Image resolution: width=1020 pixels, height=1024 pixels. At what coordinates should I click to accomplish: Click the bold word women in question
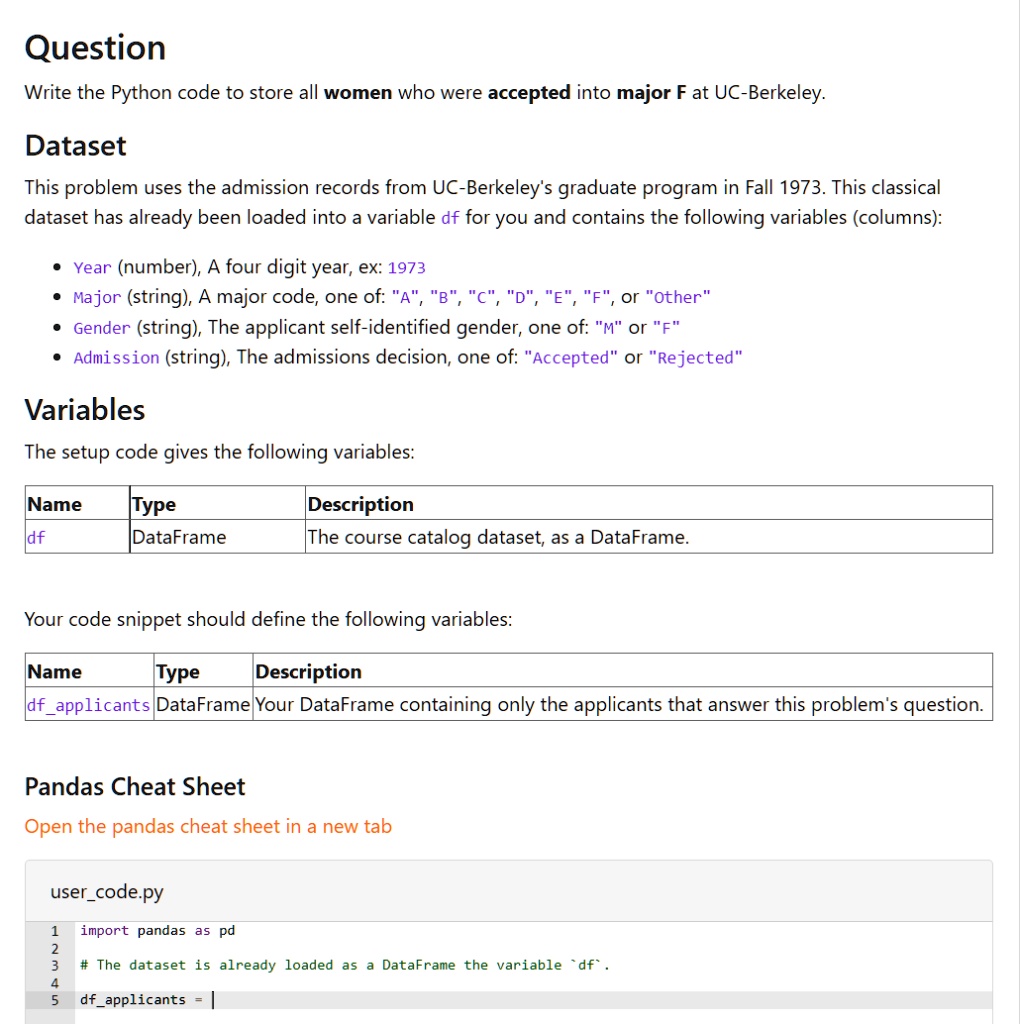tap(358, 93)
